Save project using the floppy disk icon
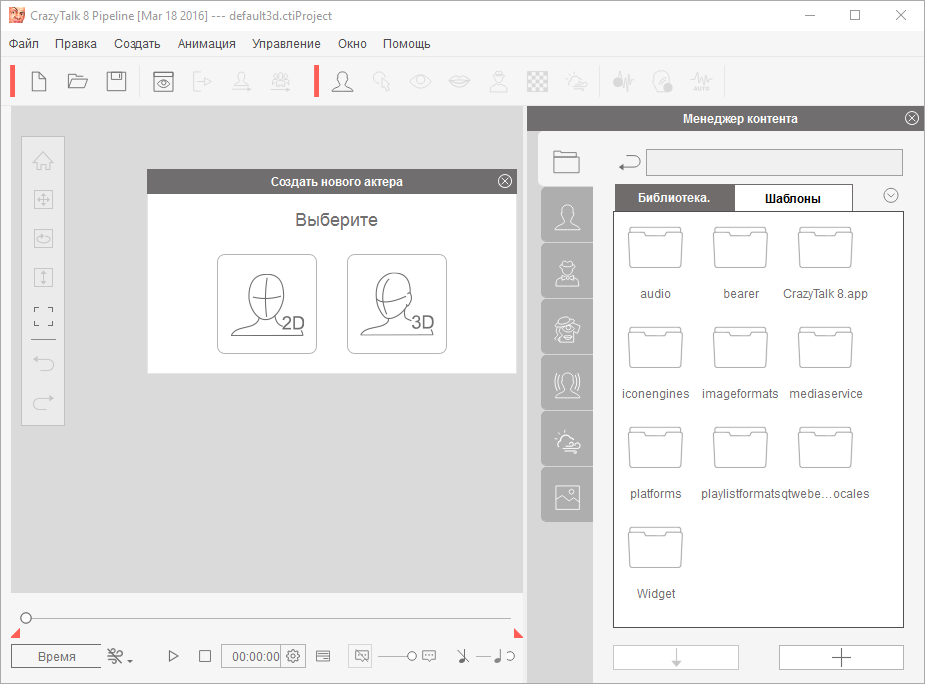Viewport: 925px width, 684px height. point(117,82)
